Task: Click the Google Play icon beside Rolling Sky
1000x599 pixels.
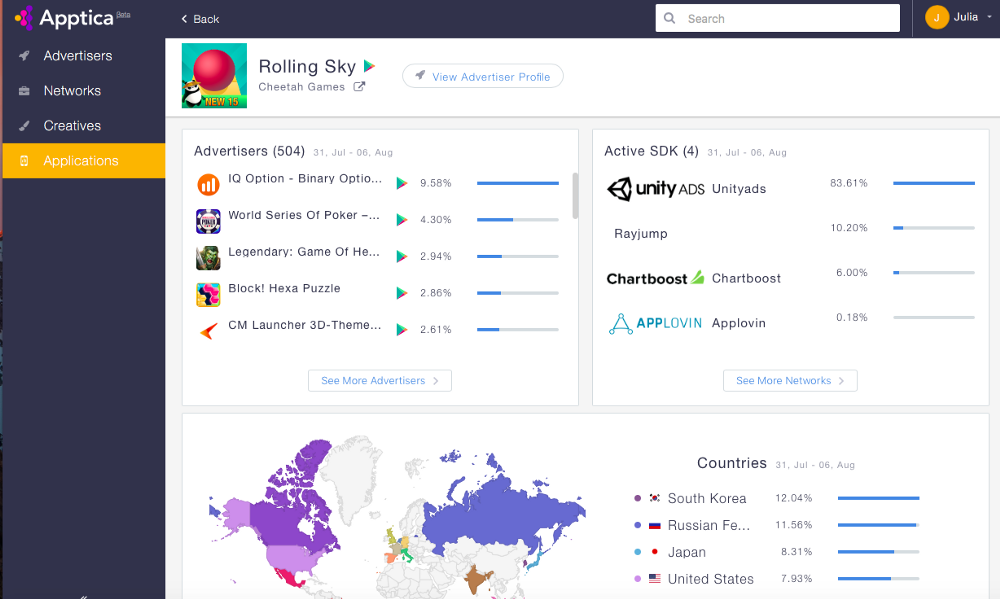Action: [369, 66]
